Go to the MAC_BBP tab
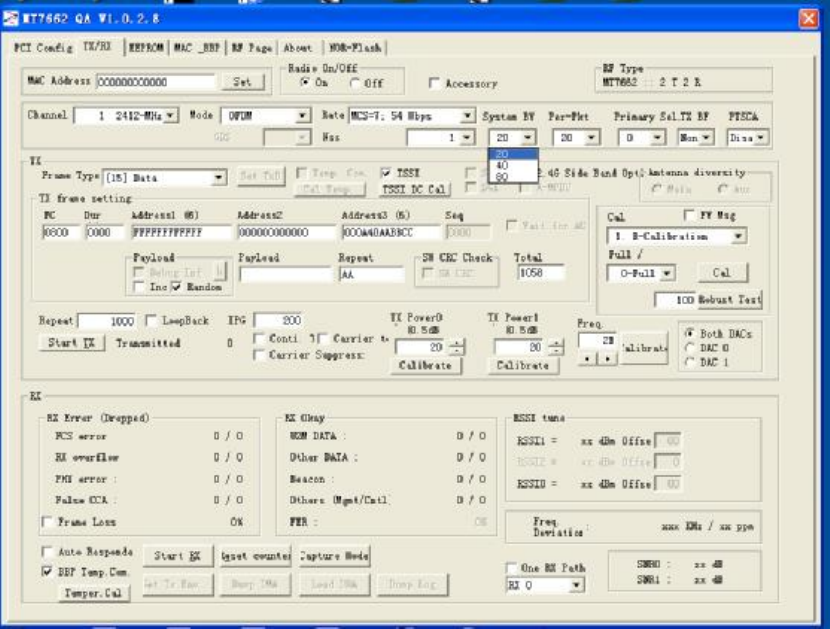The image size is (830, 629). coord(196,48)
